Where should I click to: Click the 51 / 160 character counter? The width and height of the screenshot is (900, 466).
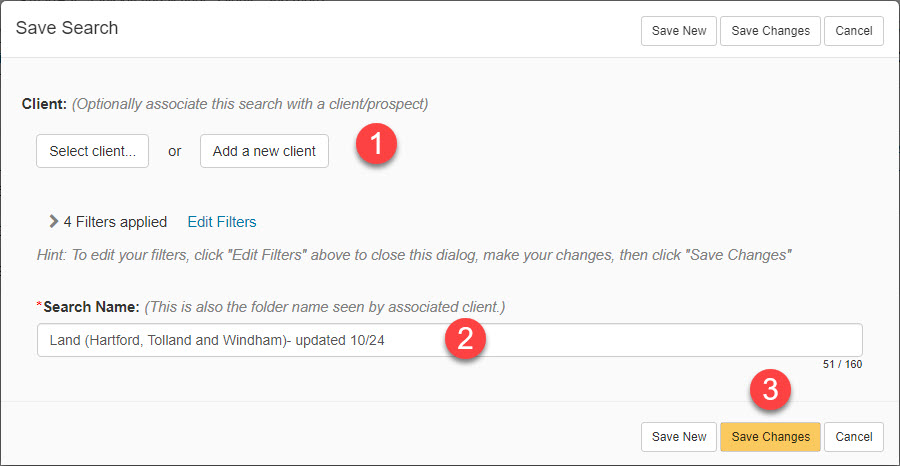[x=842, y=364]
